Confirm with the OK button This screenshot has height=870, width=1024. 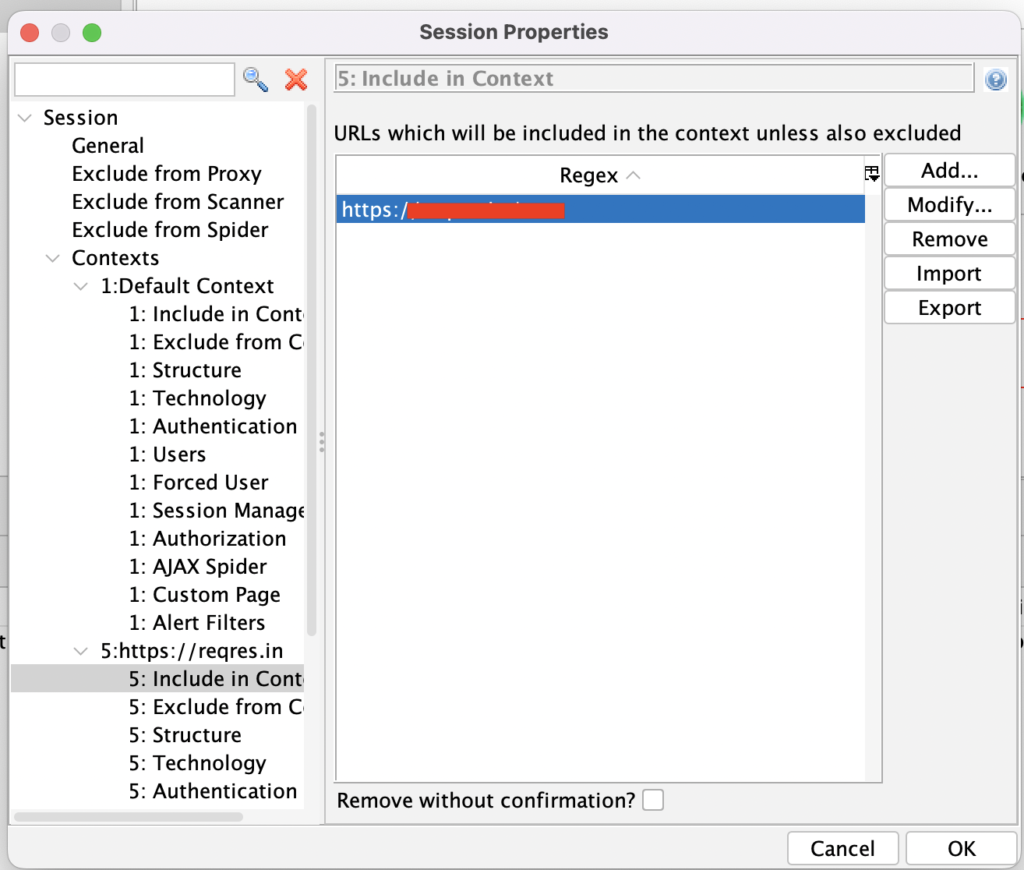coord(961,848)
